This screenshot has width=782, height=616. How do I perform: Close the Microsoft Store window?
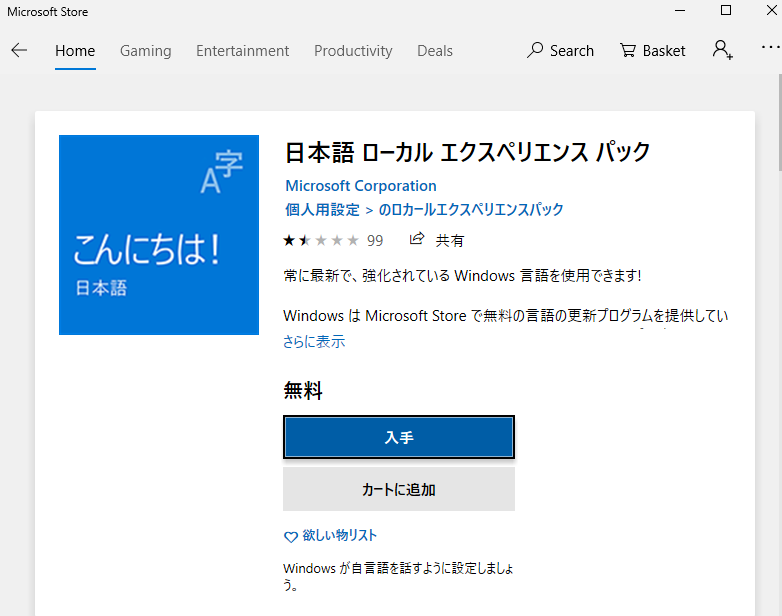pyautogui.click(x=771, y=10)
